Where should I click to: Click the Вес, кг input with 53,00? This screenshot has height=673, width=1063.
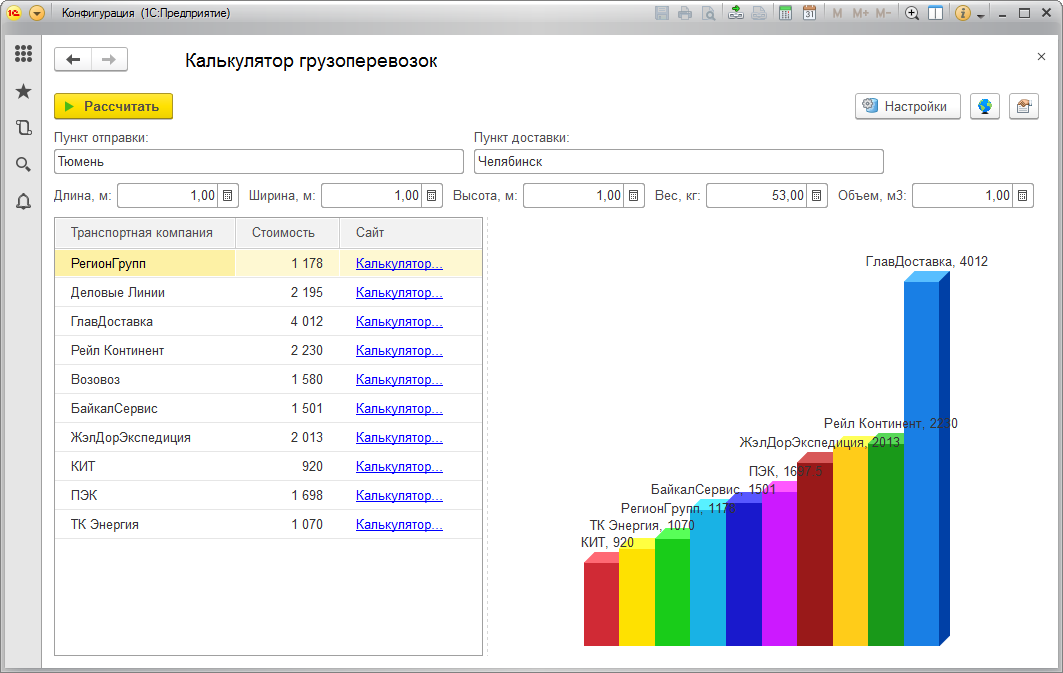coord(757,195)
